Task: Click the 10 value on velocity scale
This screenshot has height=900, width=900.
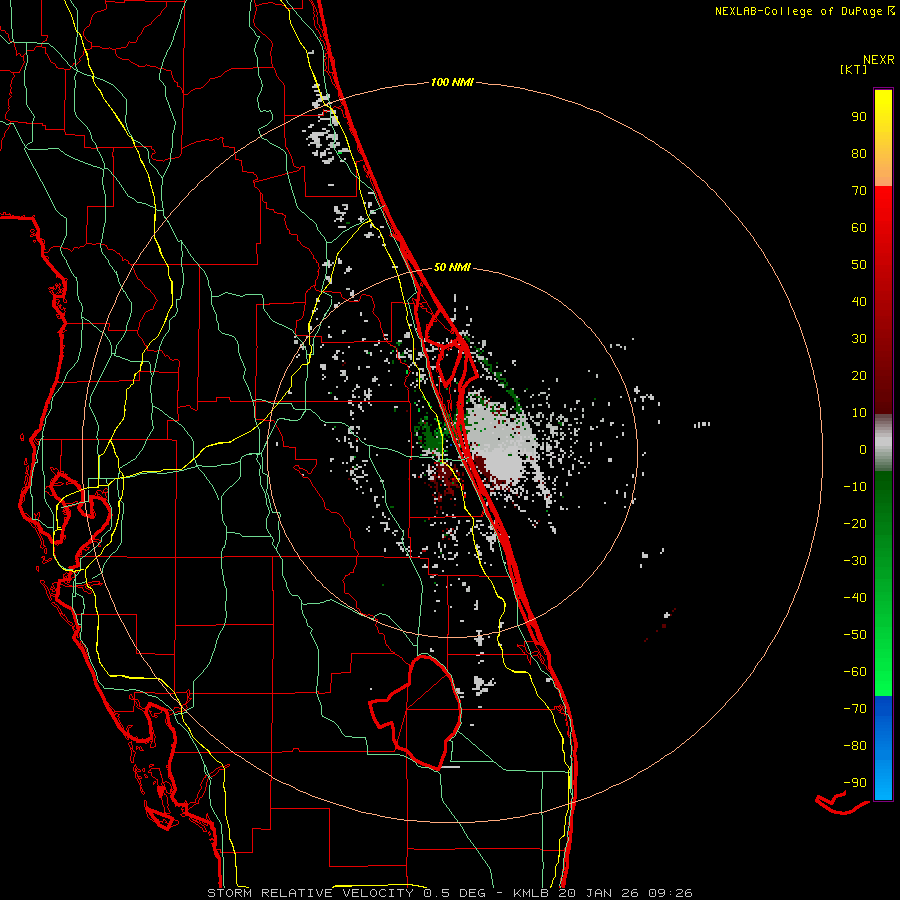Action: point(859,412)
